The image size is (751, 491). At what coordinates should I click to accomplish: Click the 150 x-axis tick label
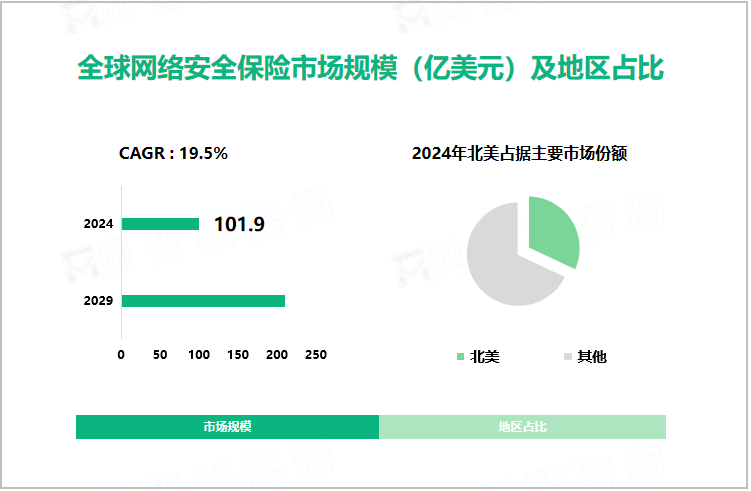pos(238,354)
